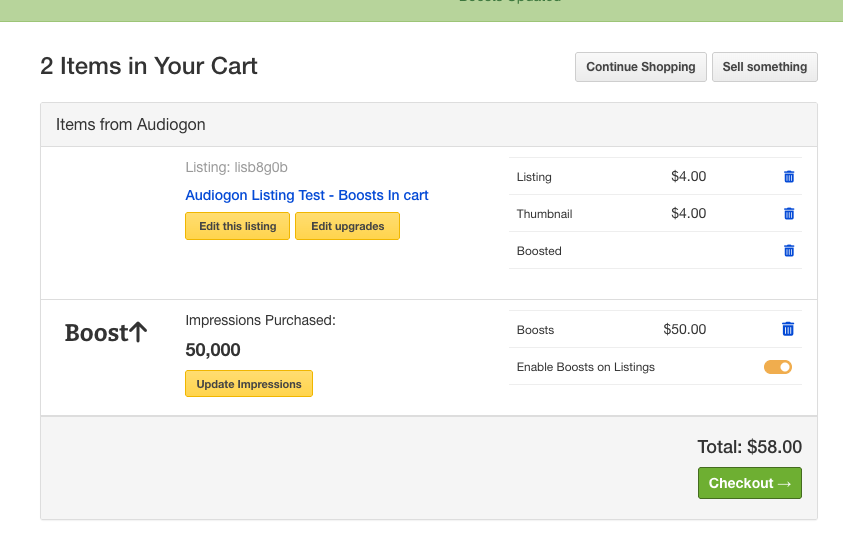
Task: Click Update Impressions button
Action: [249, 383]
